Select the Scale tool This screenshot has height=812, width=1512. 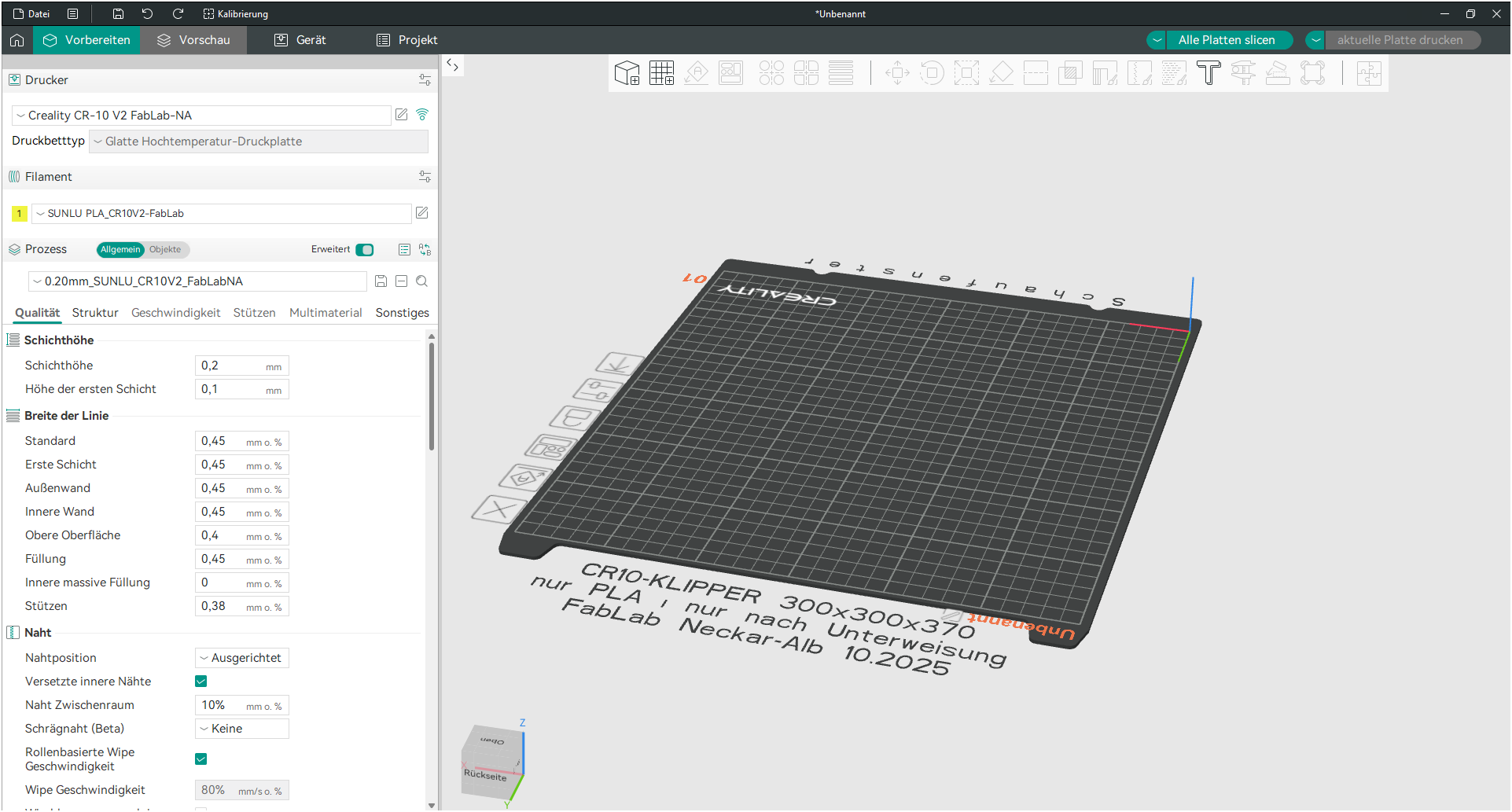tap(966, 73)
